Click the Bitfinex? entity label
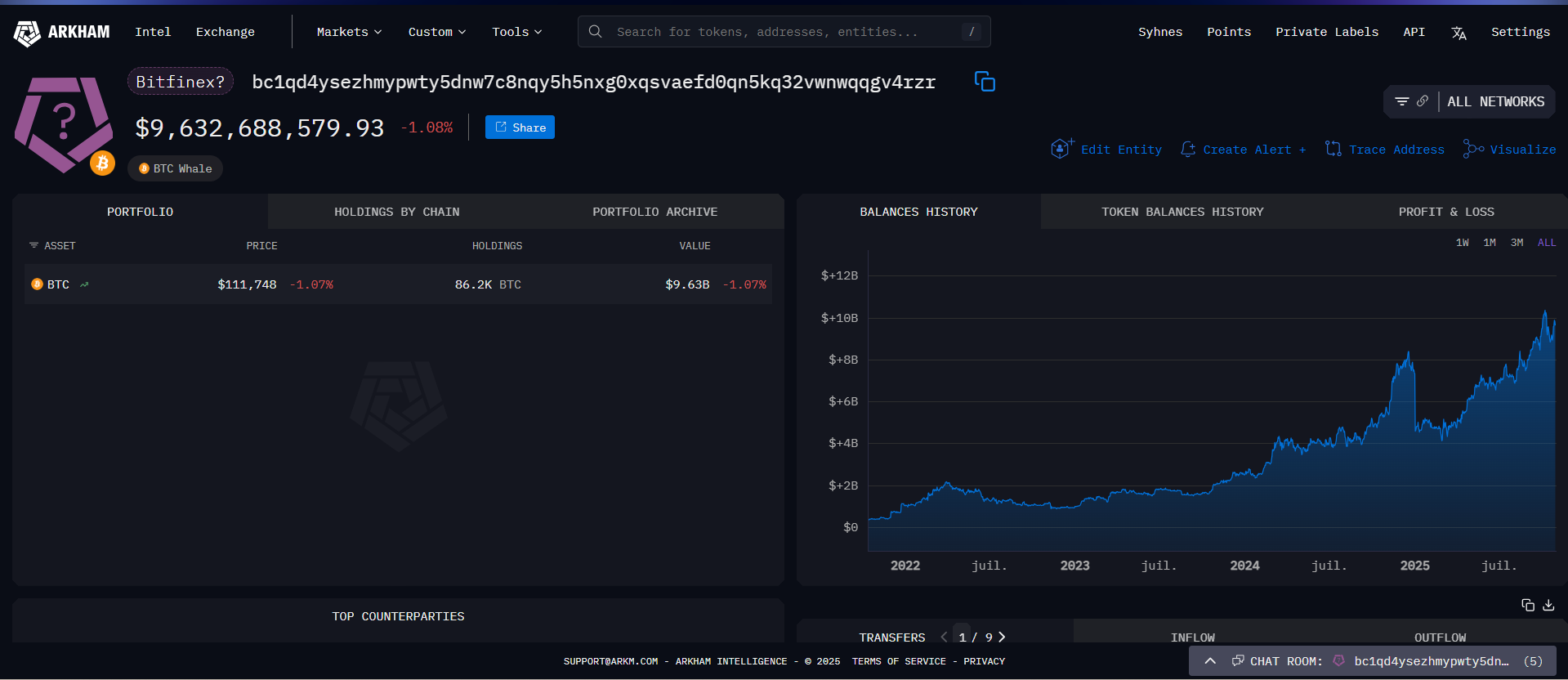The height and width of the screenshot is (680, 1568). (x=181, y=82)
